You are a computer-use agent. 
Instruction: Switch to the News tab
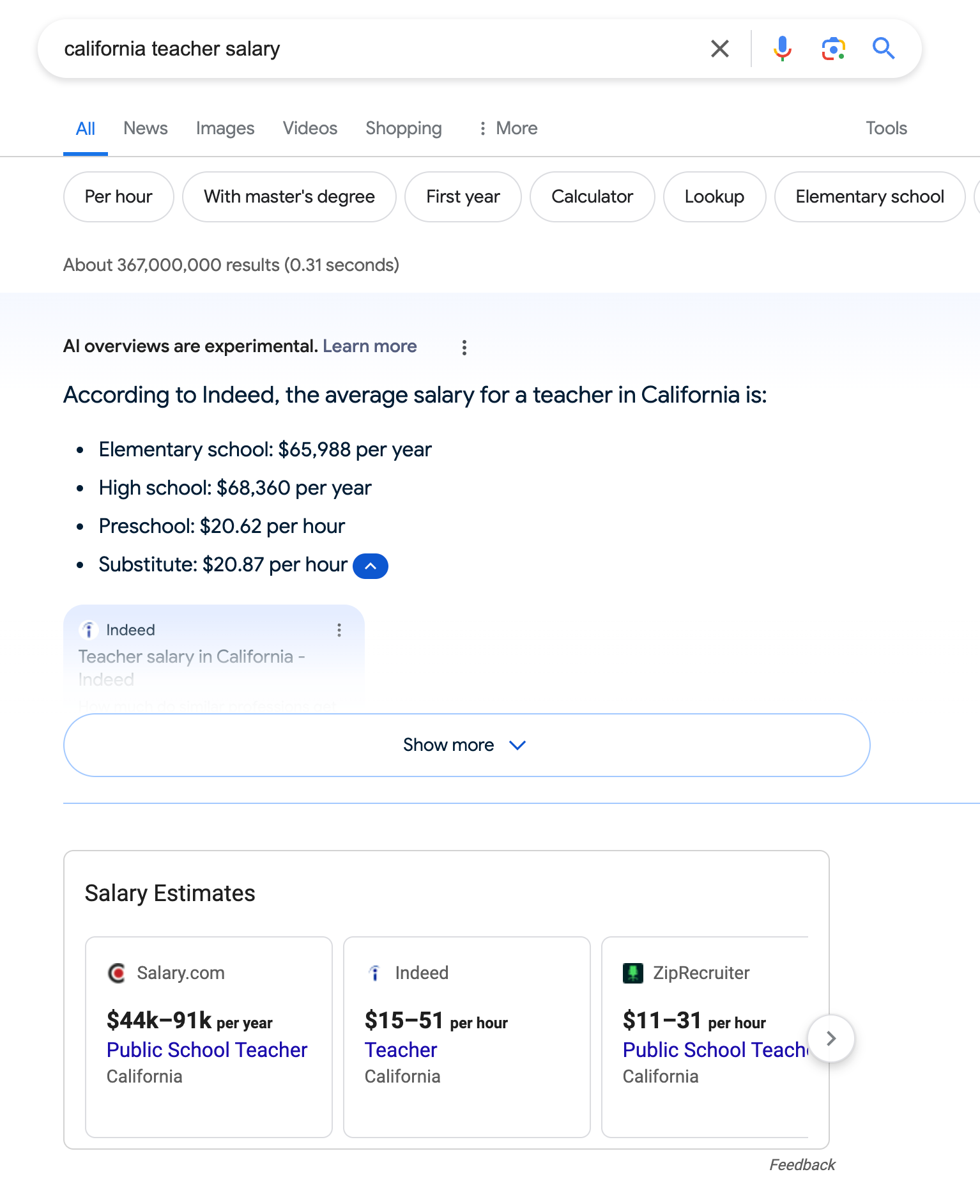point(146,128)
